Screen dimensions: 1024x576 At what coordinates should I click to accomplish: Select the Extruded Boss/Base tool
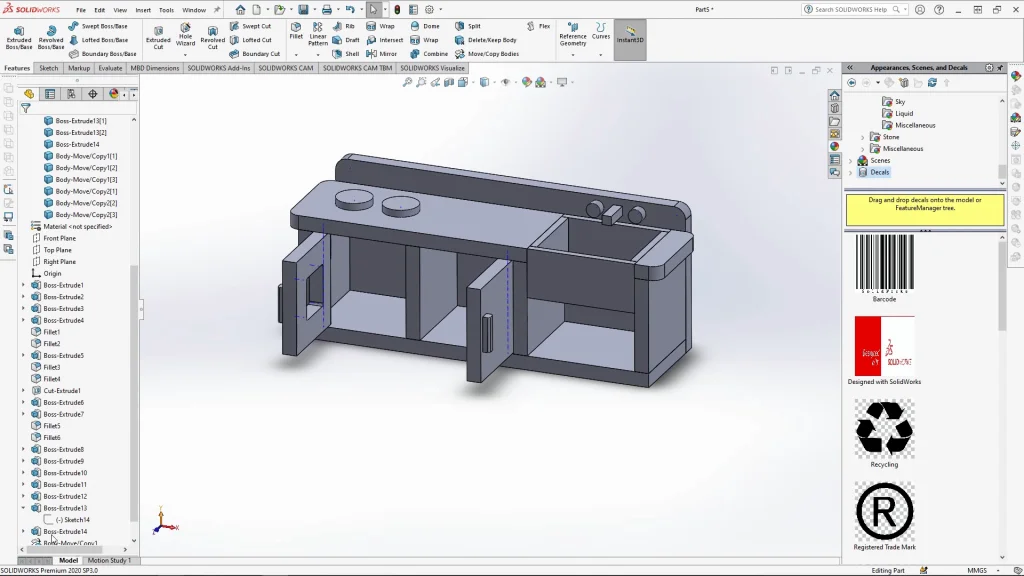pyautogui.click(x=19, y=36)
